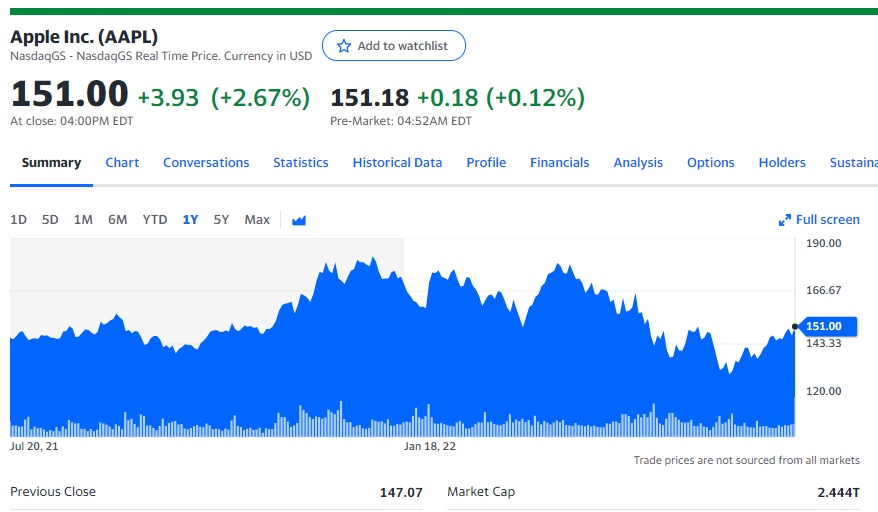
Task: Click the Previous Close label
Action: tap(53, 491)
